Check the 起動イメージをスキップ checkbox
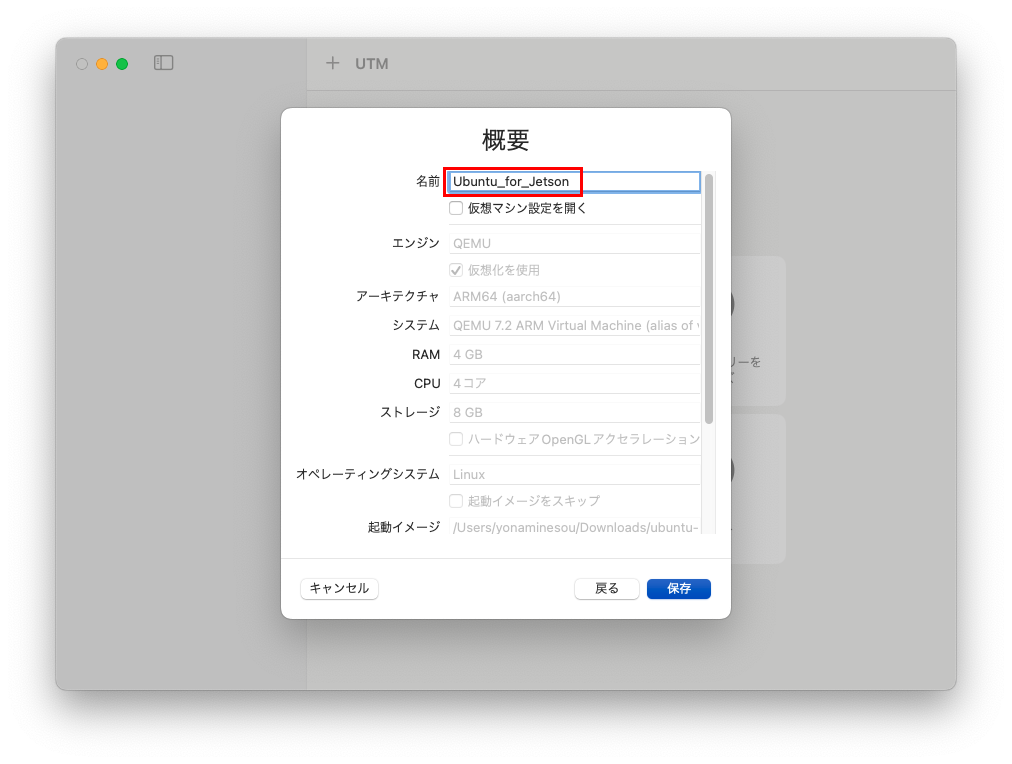This screenshot has width=1012, height=764. (x=455, y=501)
